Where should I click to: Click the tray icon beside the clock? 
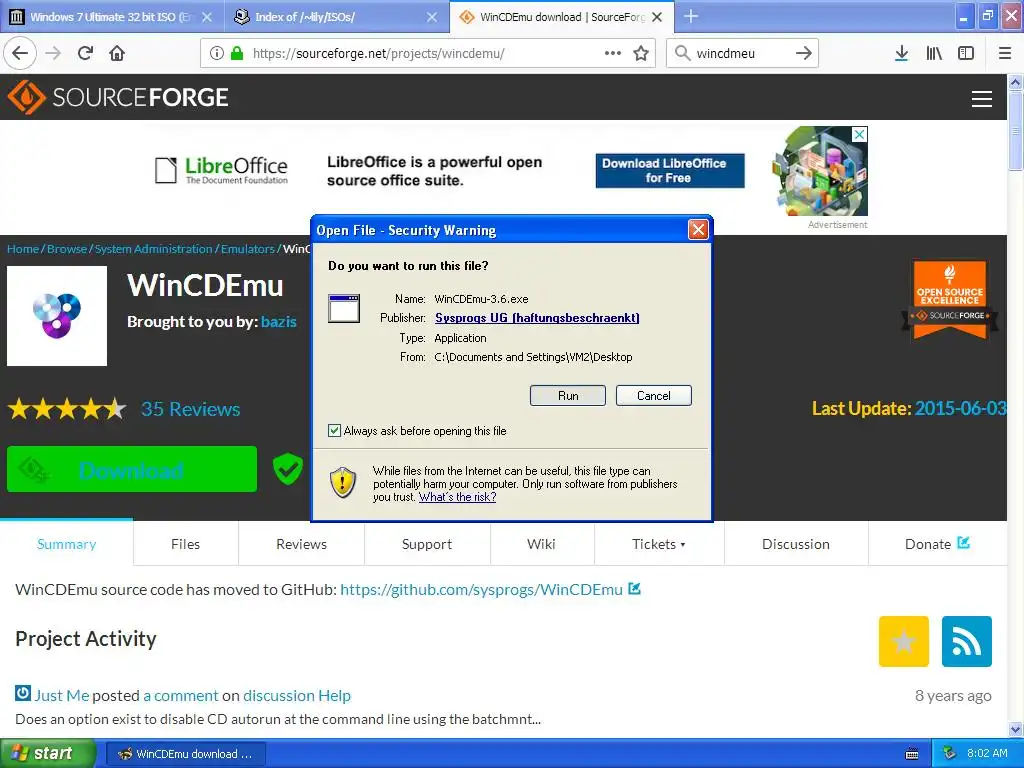[x=950, y=753]
